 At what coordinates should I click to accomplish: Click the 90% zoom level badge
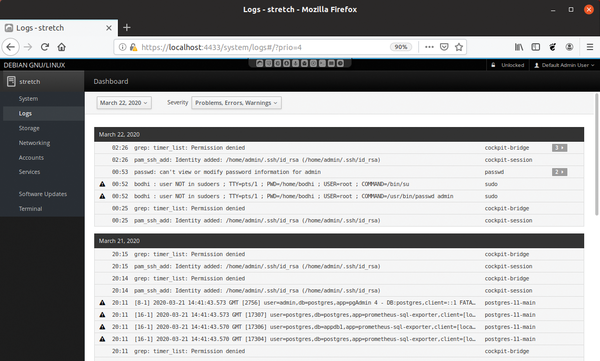[401, 47]
